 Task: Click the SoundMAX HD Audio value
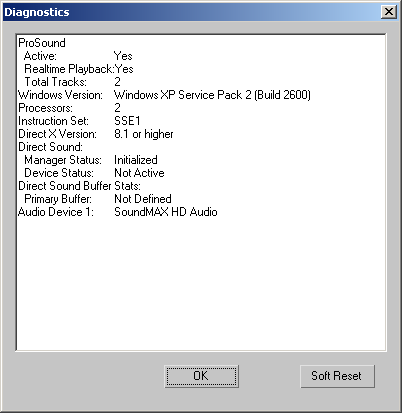(166, 212)
